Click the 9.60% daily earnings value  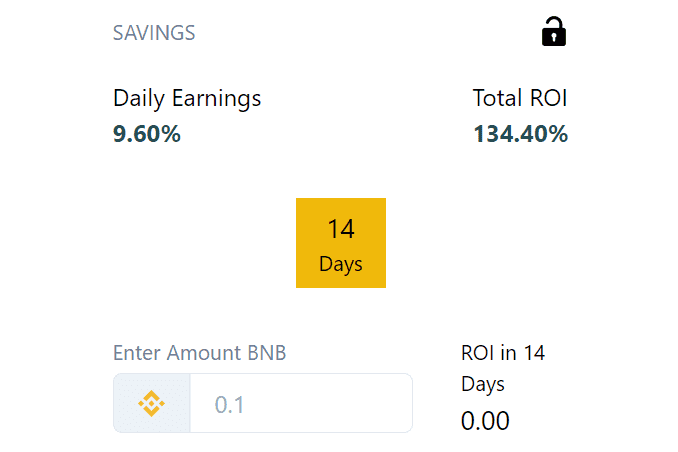pyautogui.click(x=147, y=134)
